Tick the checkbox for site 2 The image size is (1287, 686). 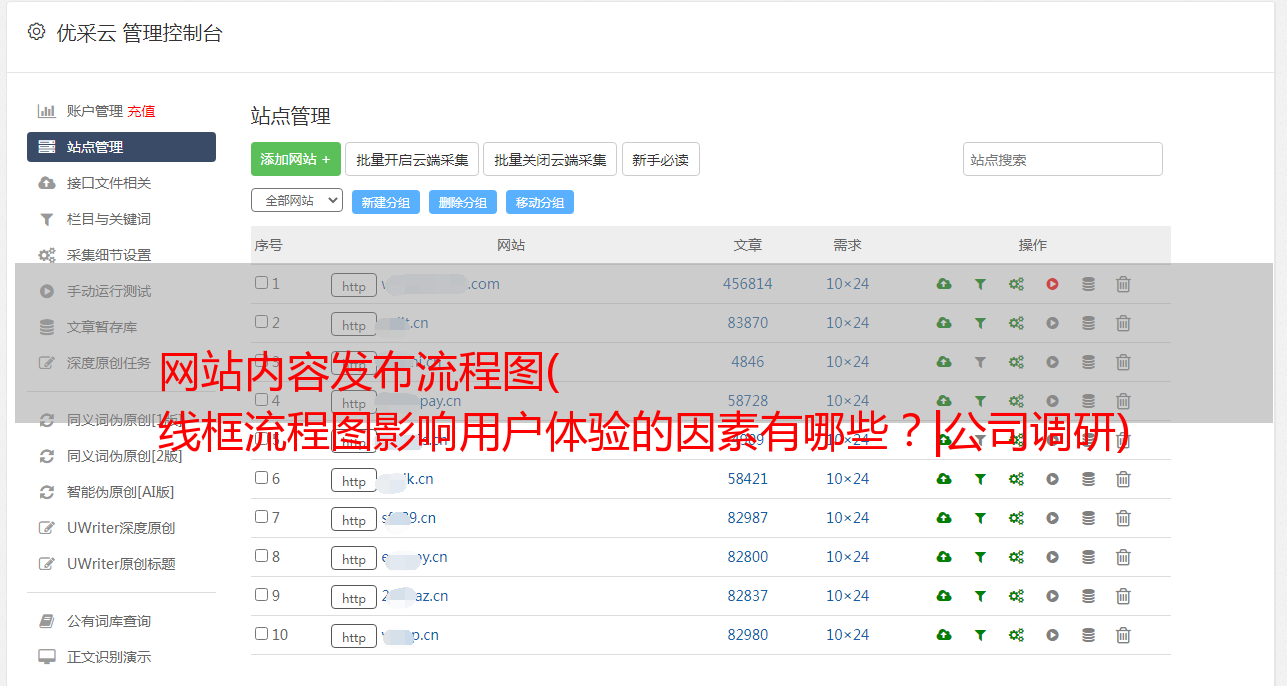click(261, 322)
